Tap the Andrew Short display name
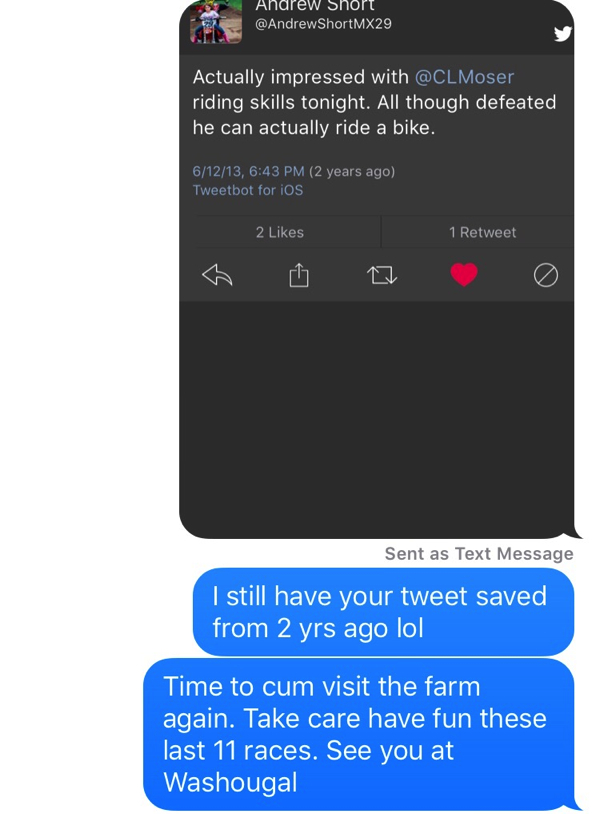The image size is (600, 814). [x=315, y=6]
